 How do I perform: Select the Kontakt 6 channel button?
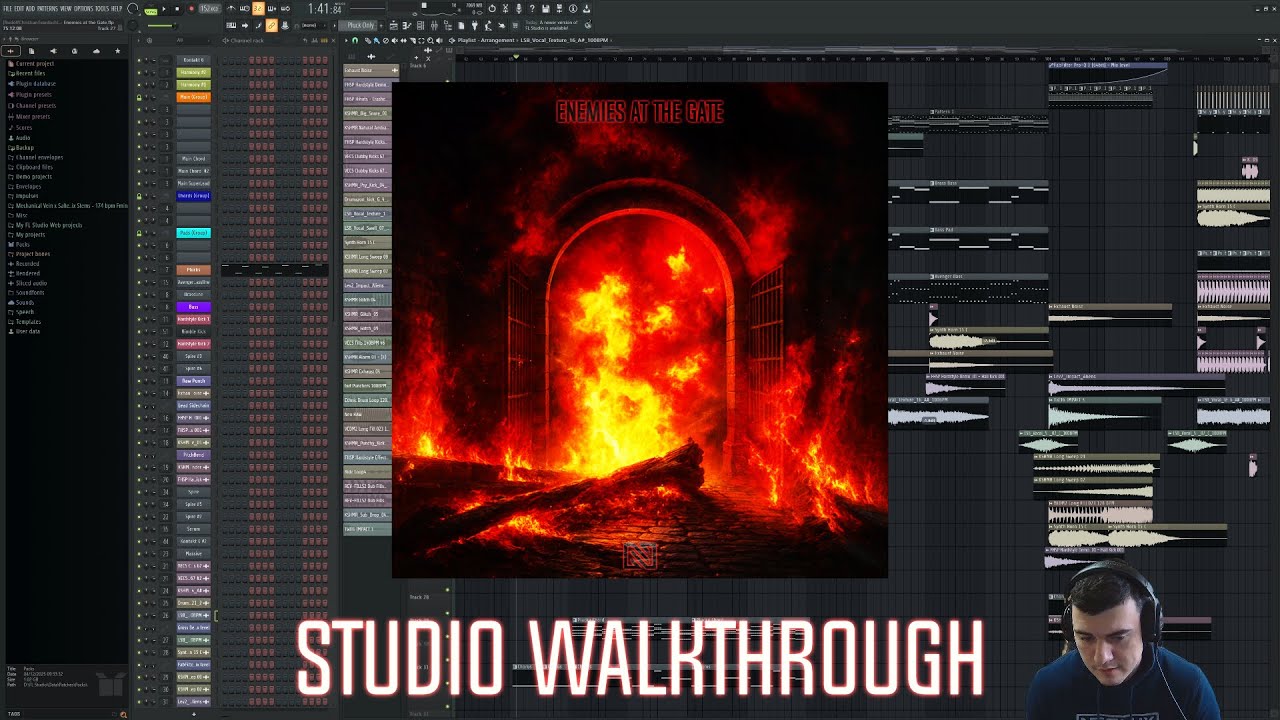193,60
